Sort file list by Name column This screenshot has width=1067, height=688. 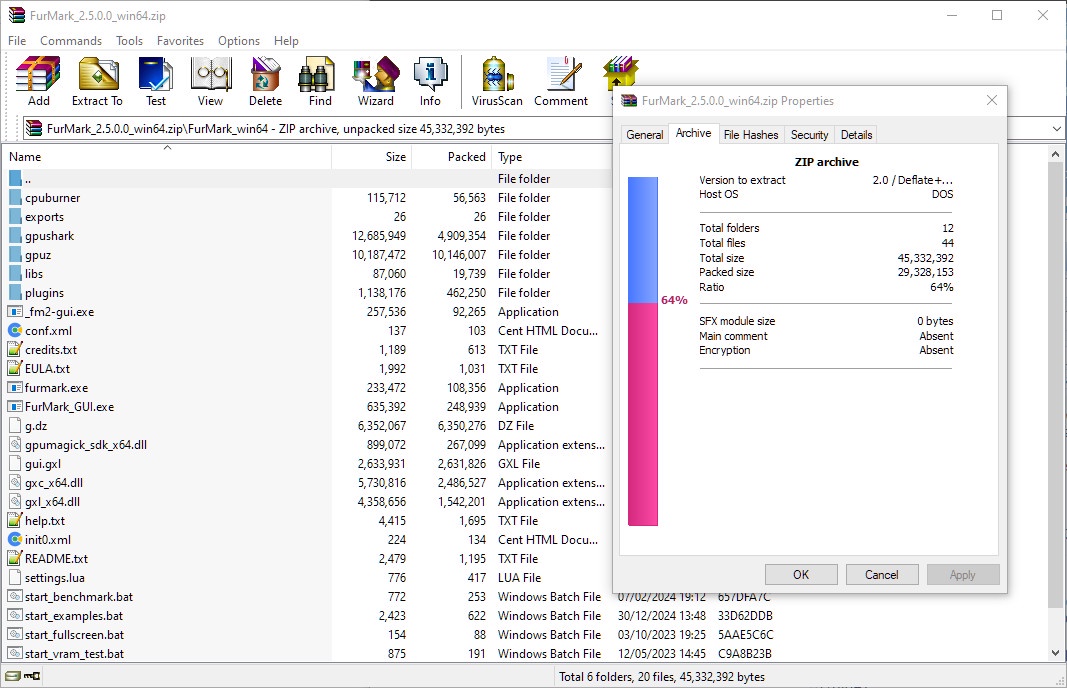(167, 157)
